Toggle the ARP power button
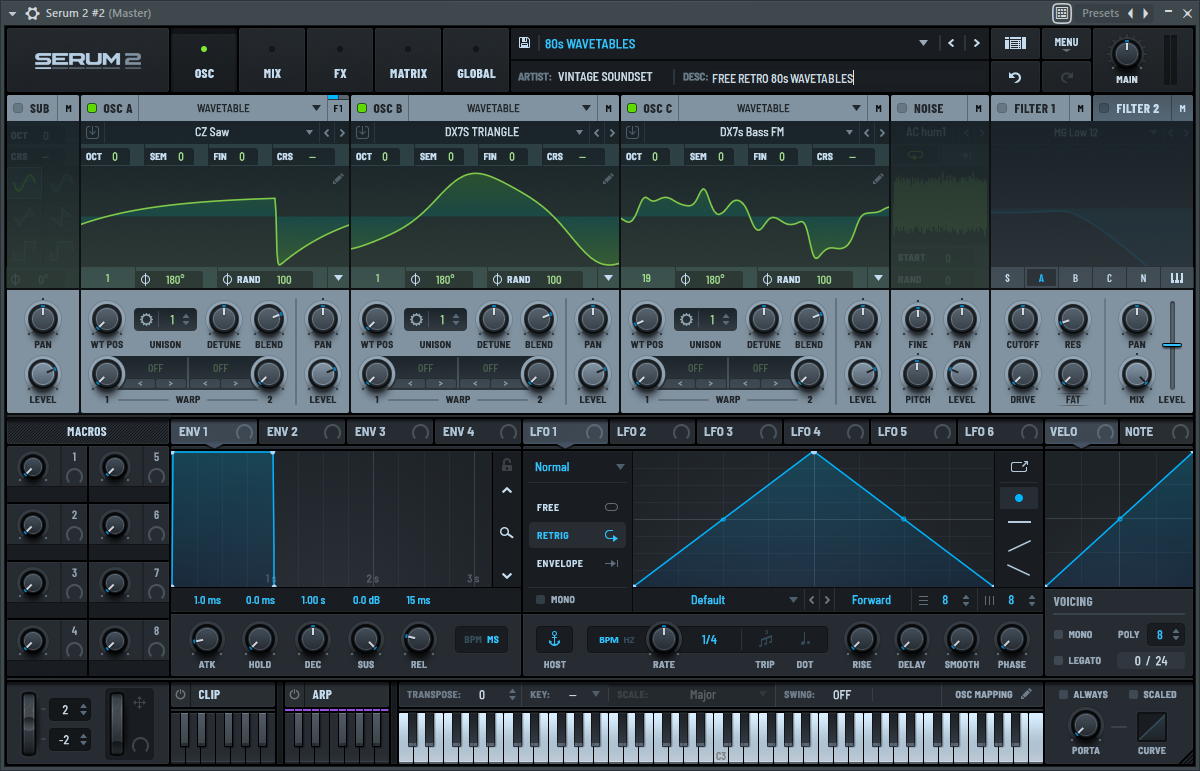Screen dimensions: 1200x771 295,695
